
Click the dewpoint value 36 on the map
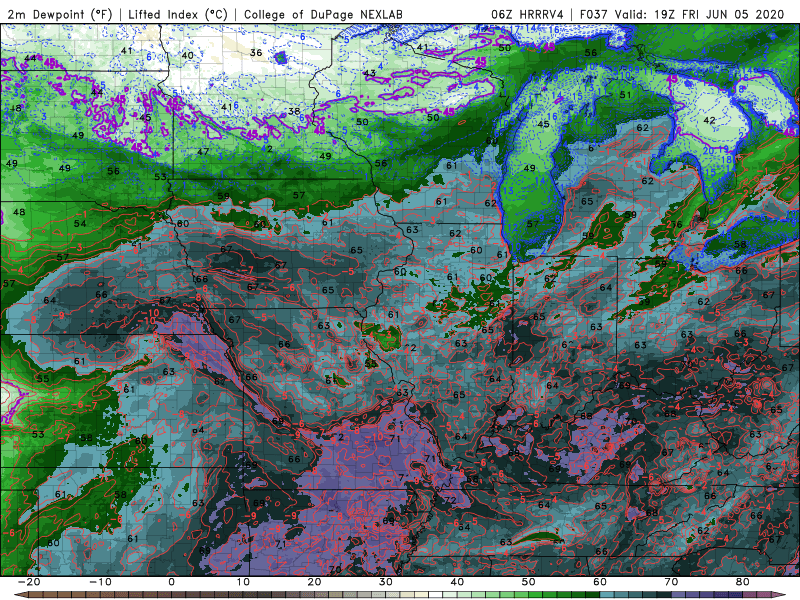tap(256, 53)
